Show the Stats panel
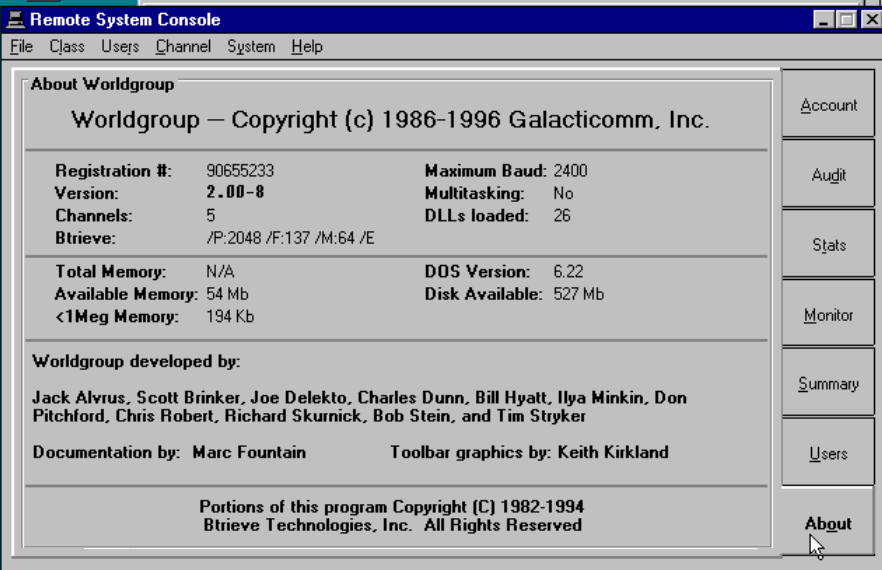 [828, 244]
